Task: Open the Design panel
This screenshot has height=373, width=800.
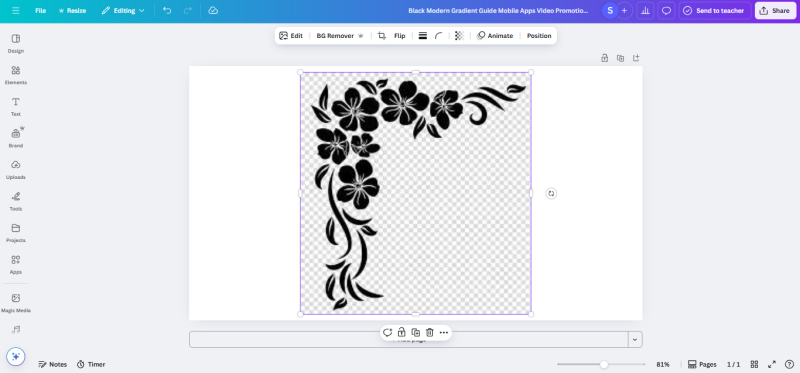Action: click(x=16, y=43)
